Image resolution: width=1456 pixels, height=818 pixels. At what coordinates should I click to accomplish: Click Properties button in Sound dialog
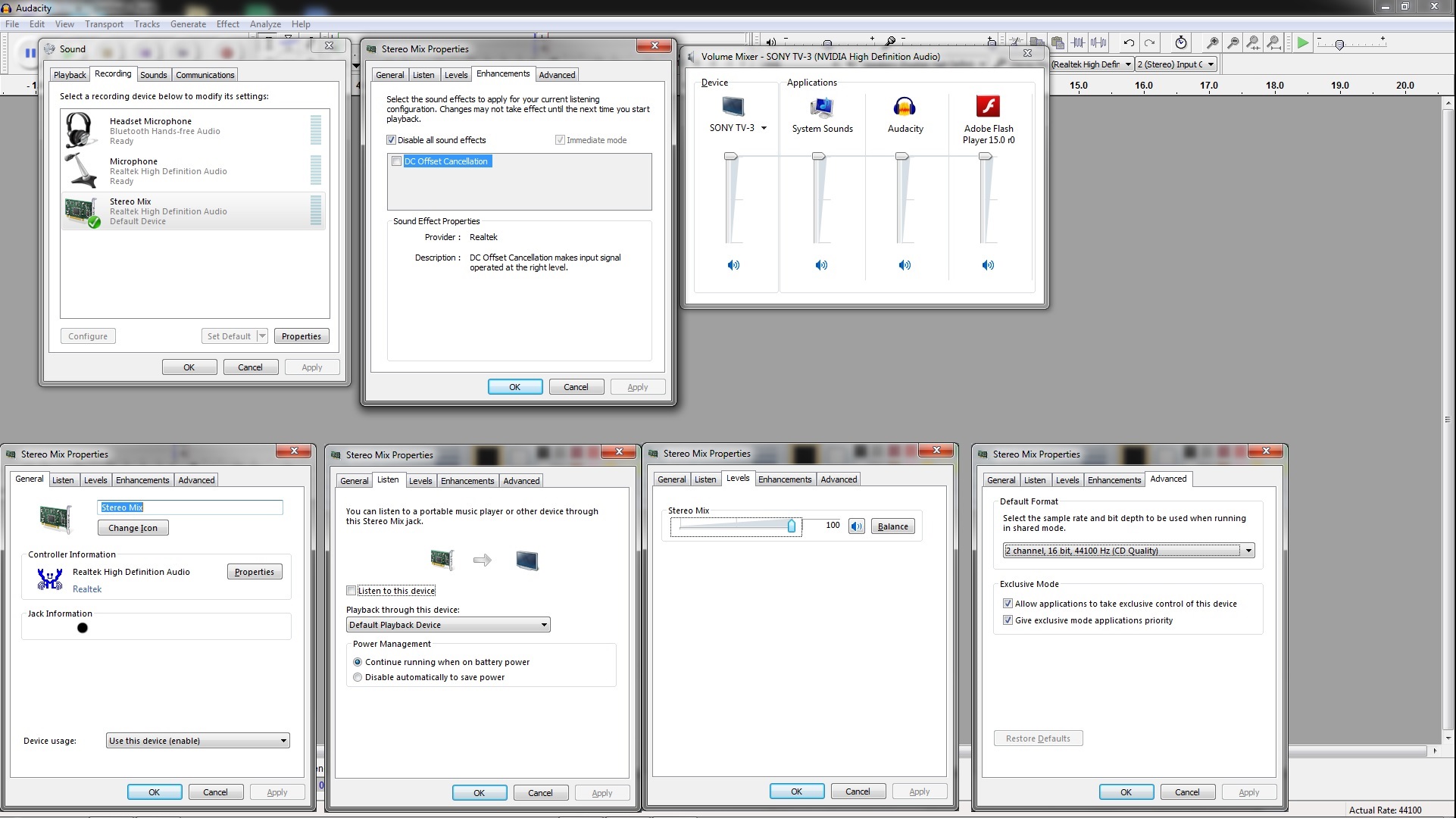point(301,336)
